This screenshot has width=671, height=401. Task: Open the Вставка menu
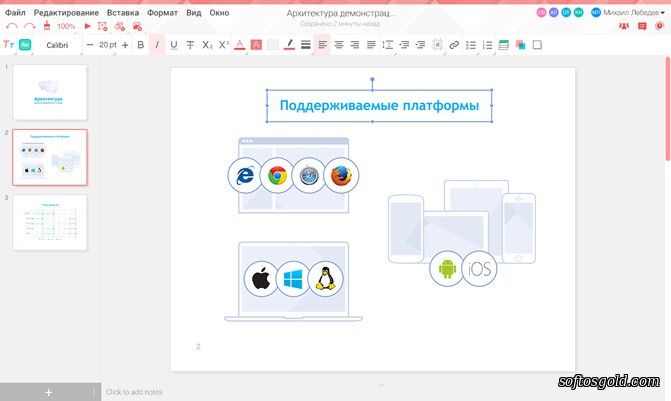(123, 13)
